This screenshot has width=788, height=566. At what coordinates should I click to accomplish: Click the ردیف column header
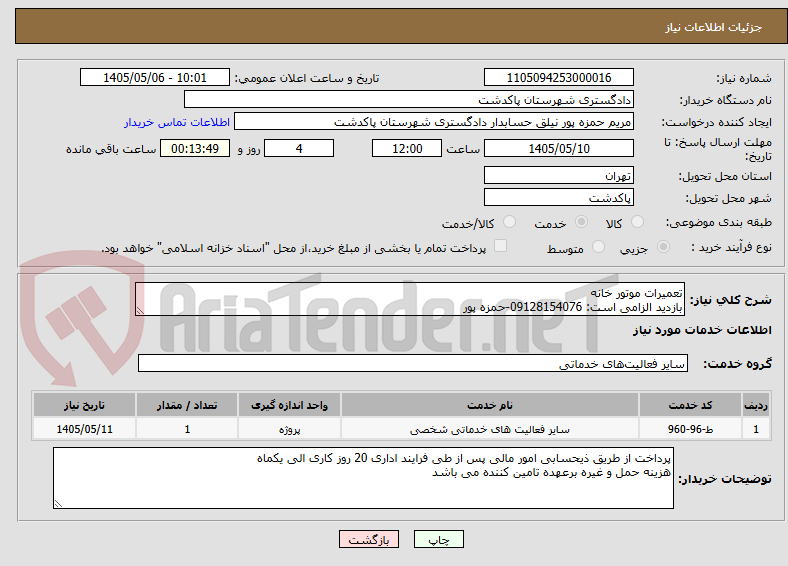click(x=756, y=405)
